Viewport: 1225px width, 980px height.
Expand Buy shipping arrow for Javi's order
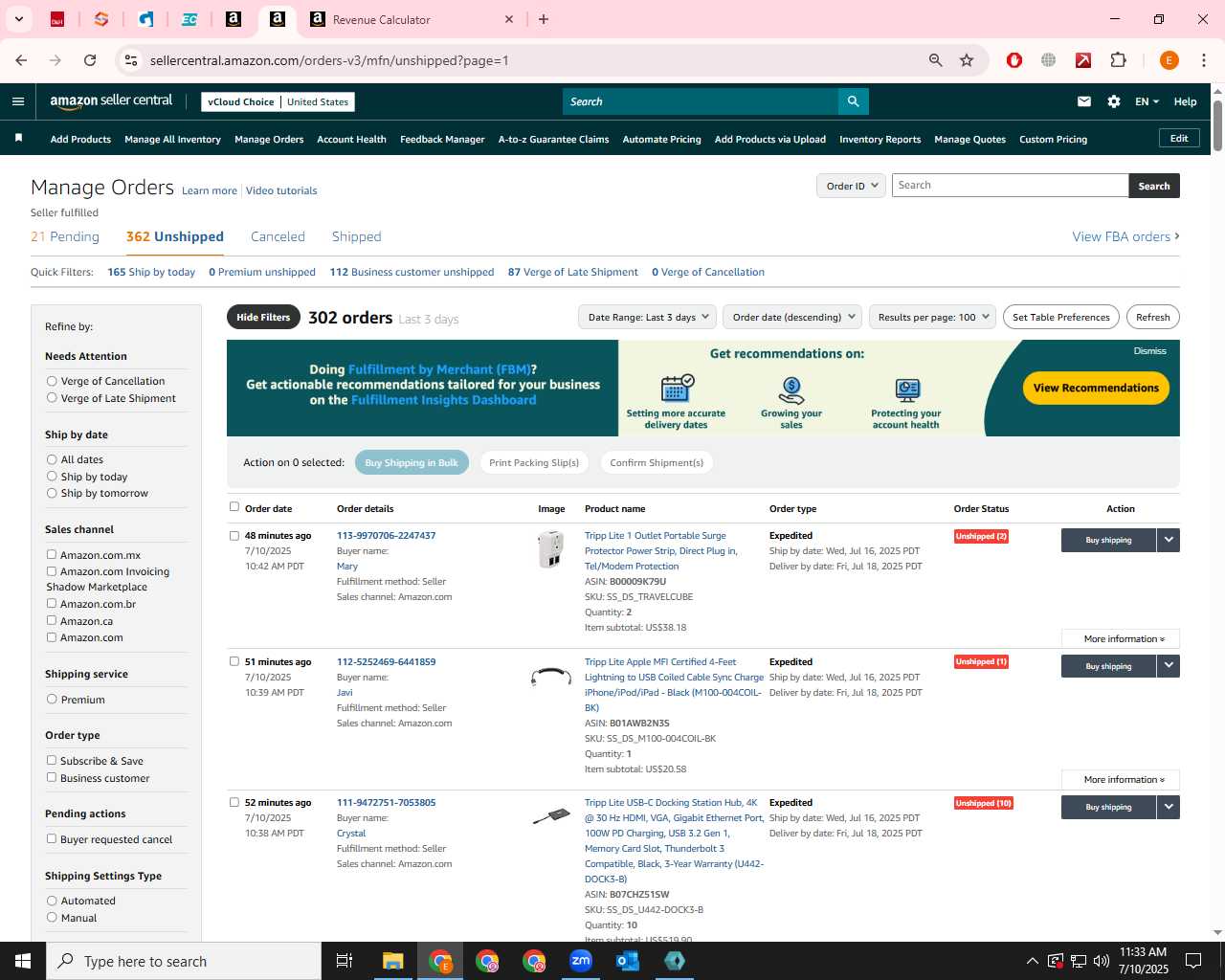pyautogui.click(x=1169, y=666)
